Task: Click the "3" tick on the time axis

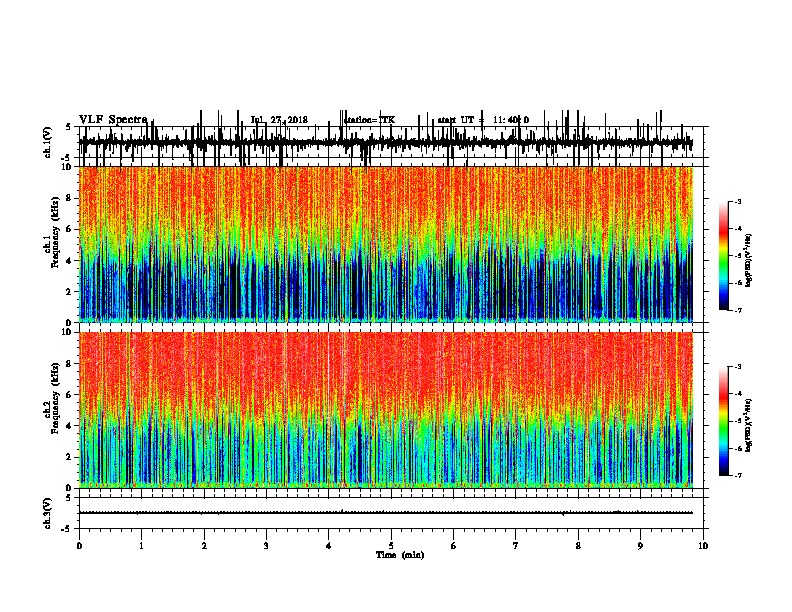Action: coord(266,546)
